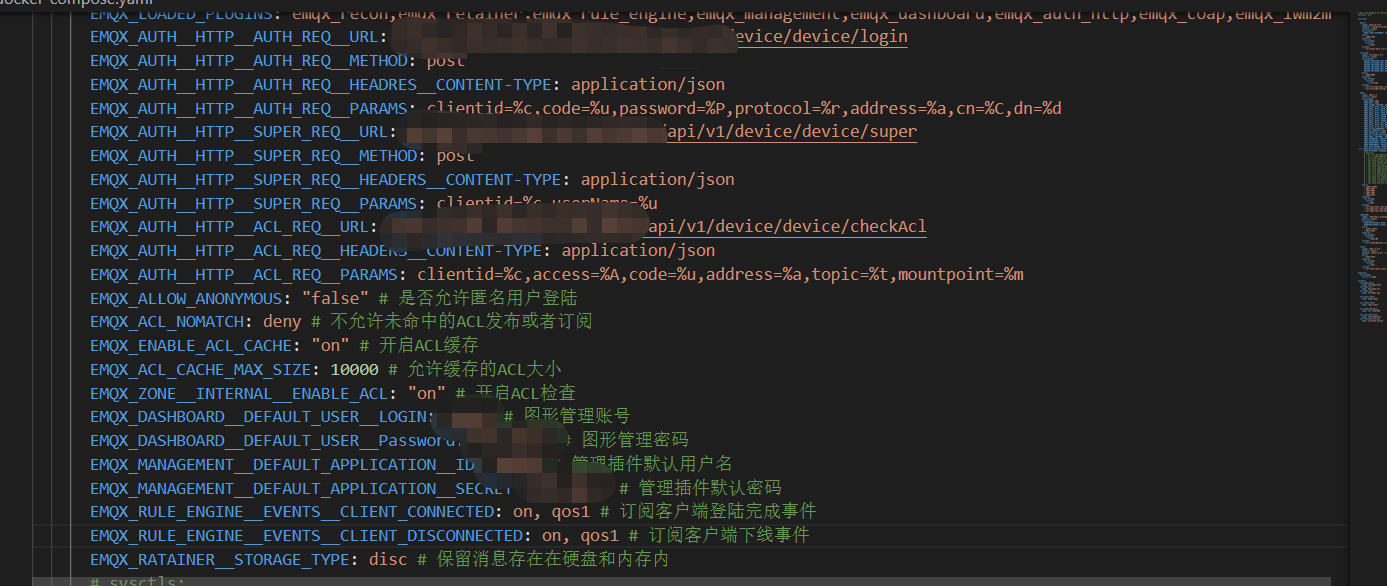Click the EMQX_MANAGEMENT__DEFAULT_APPLICATION__ID key
The width and height of the screenshot is (1387, 586).
pyautogui.click(x=282, y=465)
